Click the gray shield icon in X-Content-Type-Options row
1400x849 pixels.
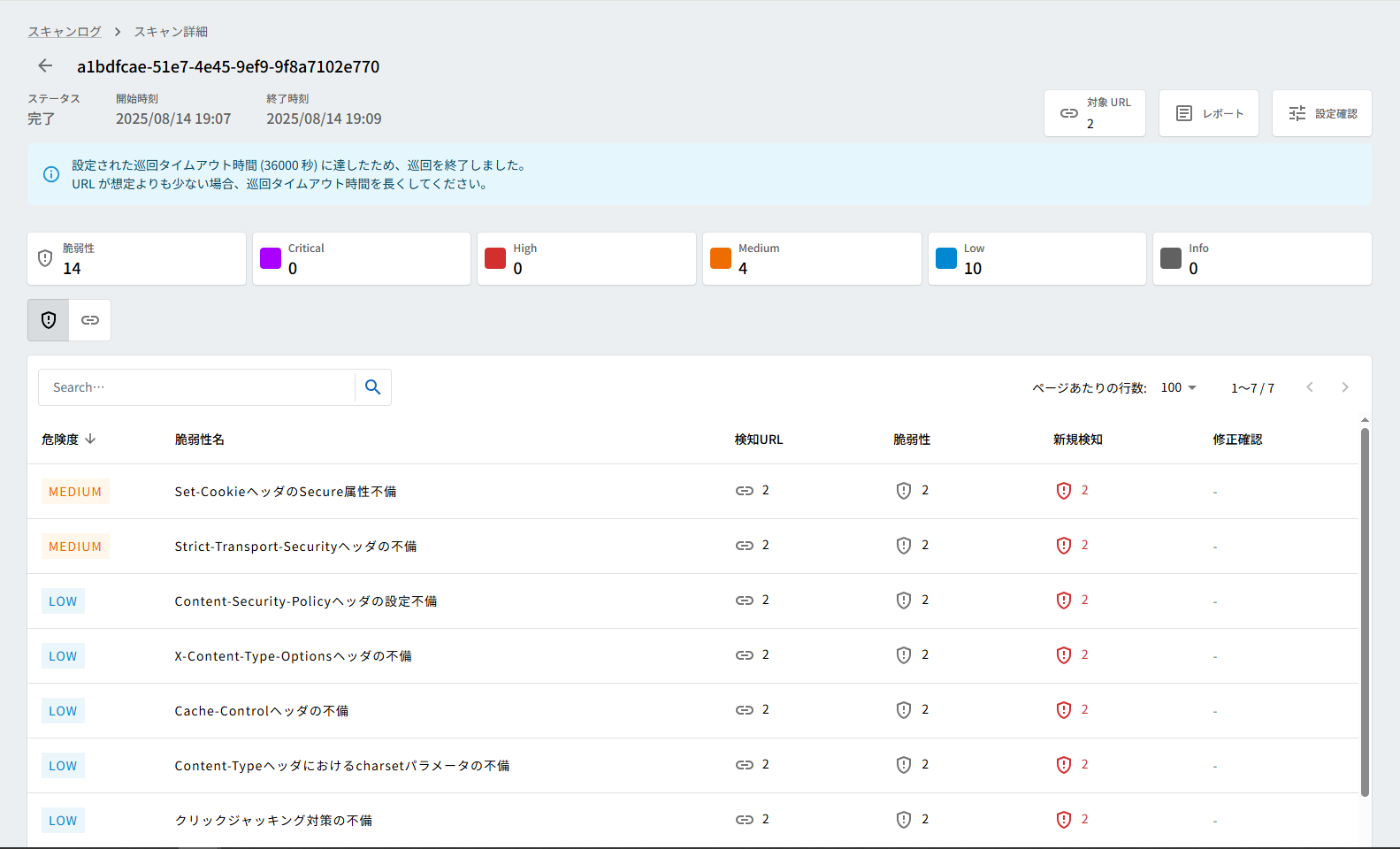point(904,655)
